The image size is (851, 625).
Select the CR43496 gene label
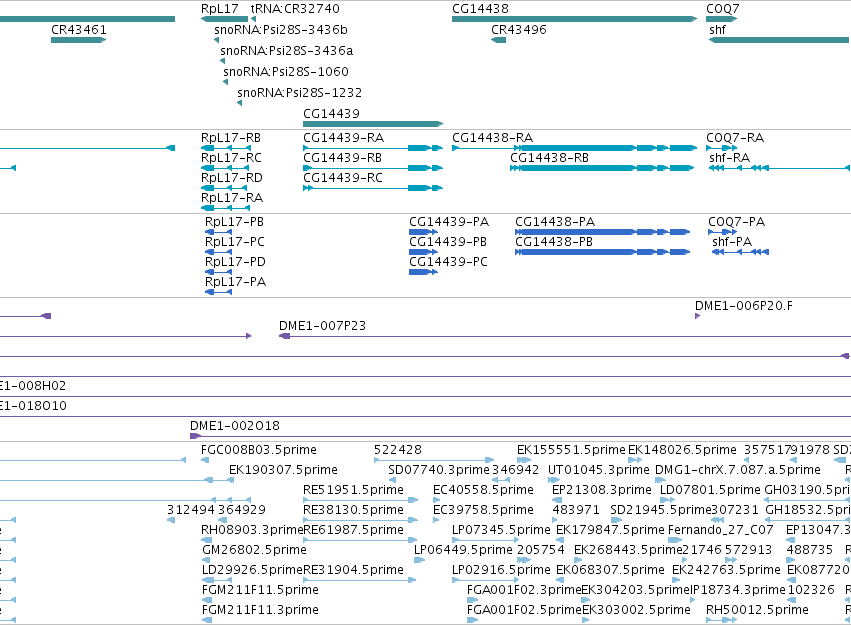tap(518, 30)
